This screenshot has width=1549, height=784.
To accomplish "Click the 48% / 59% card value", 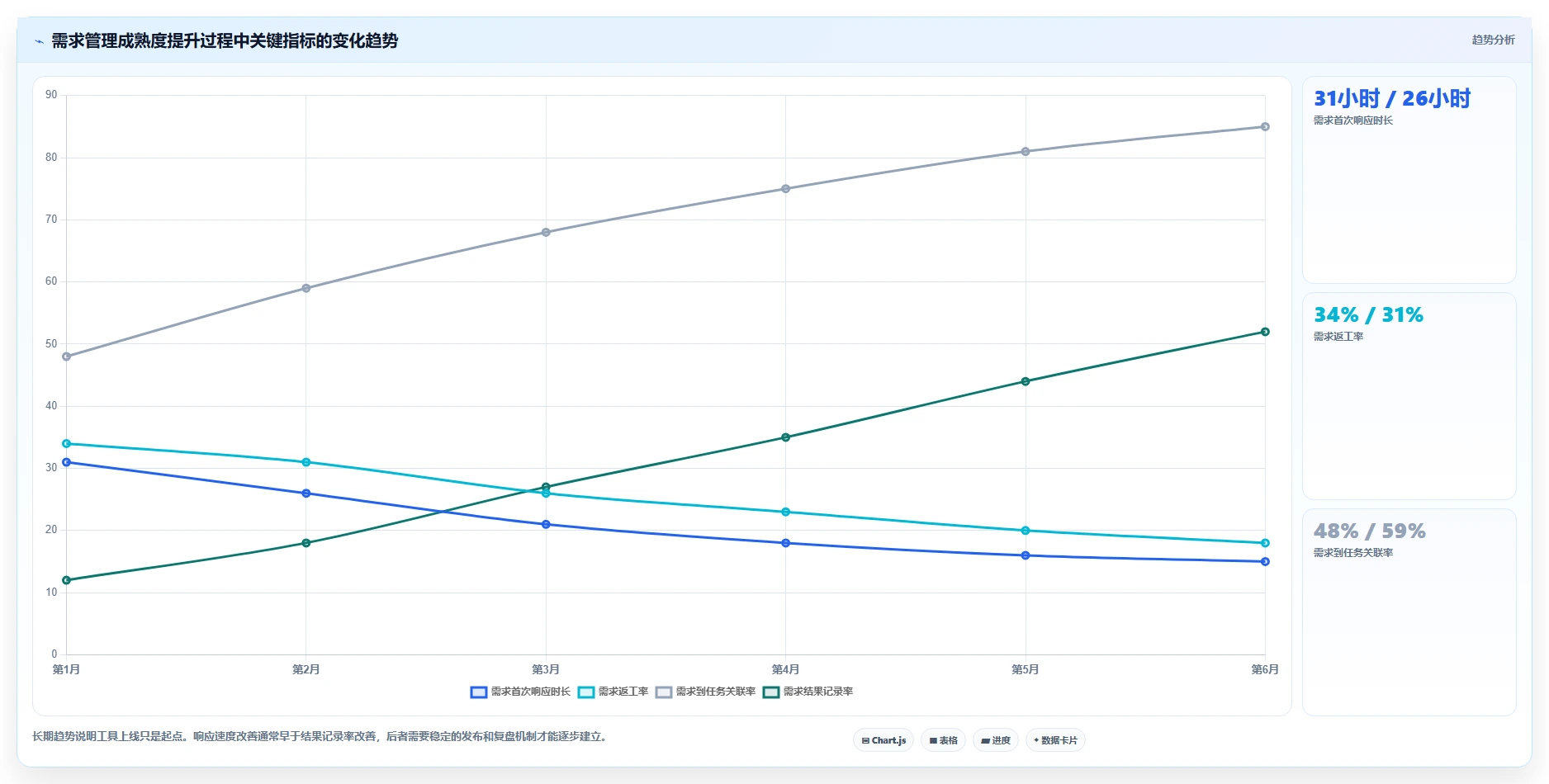I will click(1370, 531).
